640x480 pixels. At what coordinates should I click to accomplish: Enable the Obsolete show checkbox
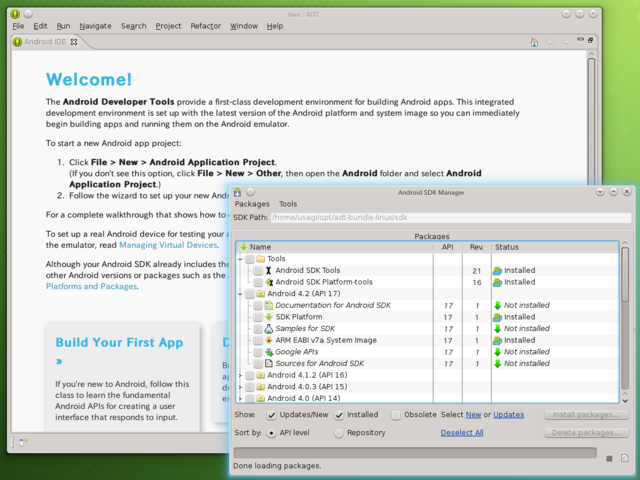pyautogui.click(x=396, y=415)
